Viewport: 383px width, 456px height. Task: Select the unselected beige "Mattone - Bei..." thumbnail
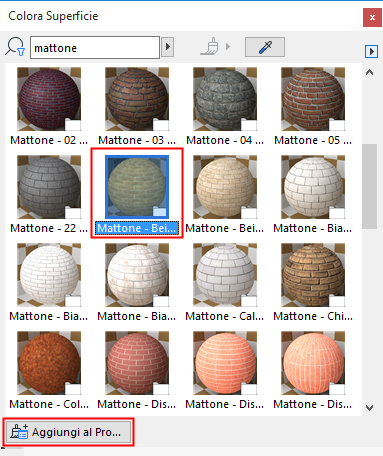(x=225, y=187)
